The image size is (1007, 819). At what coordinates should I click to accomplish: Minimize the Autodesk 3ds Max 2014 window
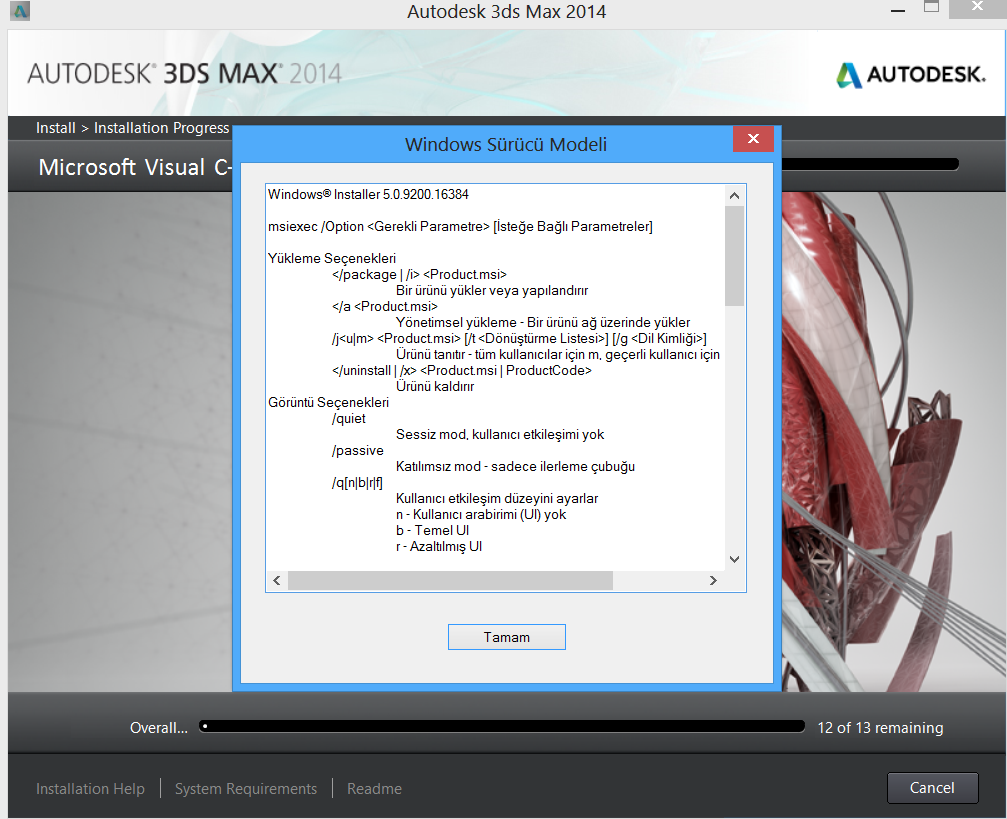[898, 11]
